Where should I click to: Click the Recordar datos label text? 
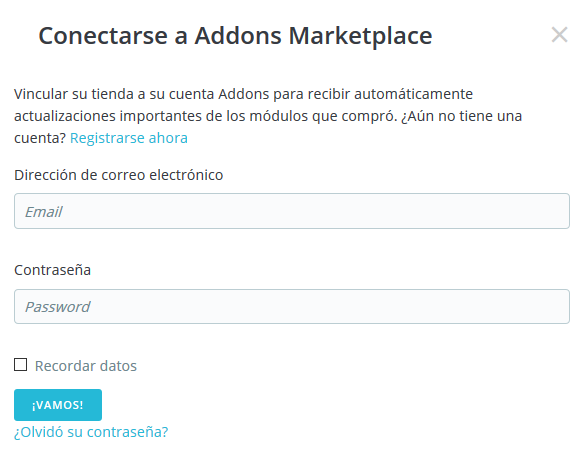click(x=86, y=366)
